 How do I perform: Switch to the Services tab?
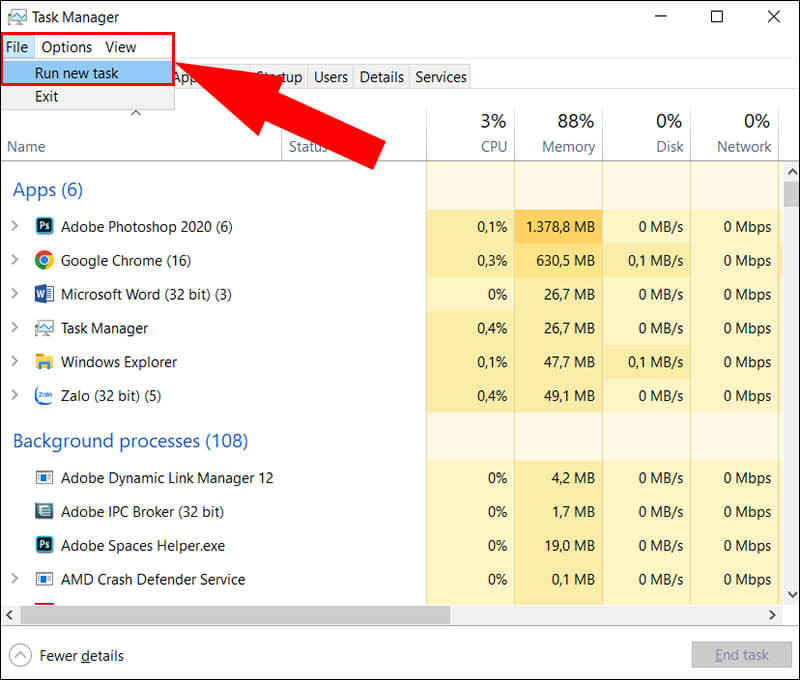441,77
